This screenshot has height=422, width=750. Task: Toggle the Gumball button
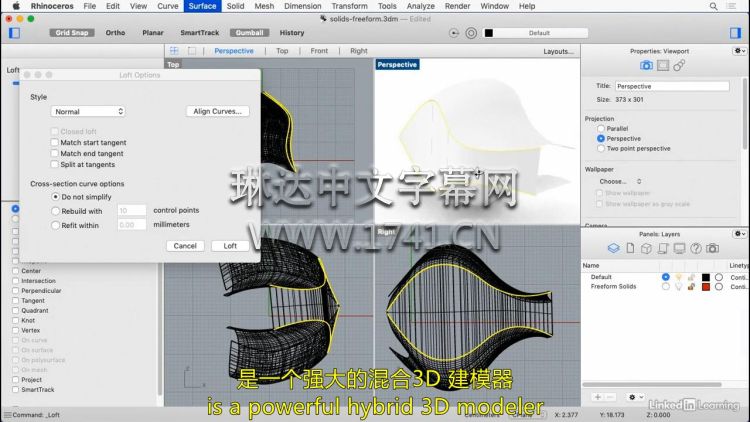click(x=249, y=33)
